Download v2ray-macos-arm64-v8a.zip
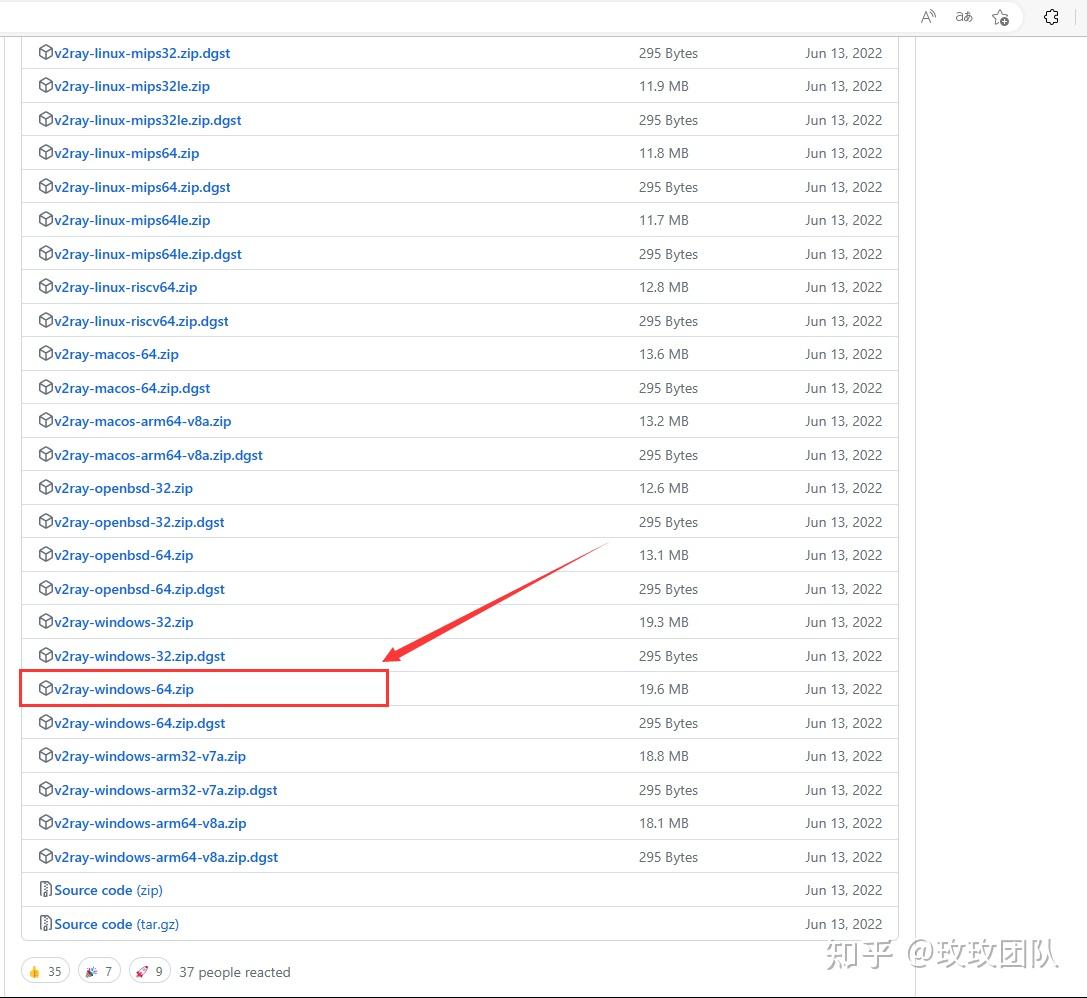The height and width of the screenshot is (998, 1087). click(143, 421)
